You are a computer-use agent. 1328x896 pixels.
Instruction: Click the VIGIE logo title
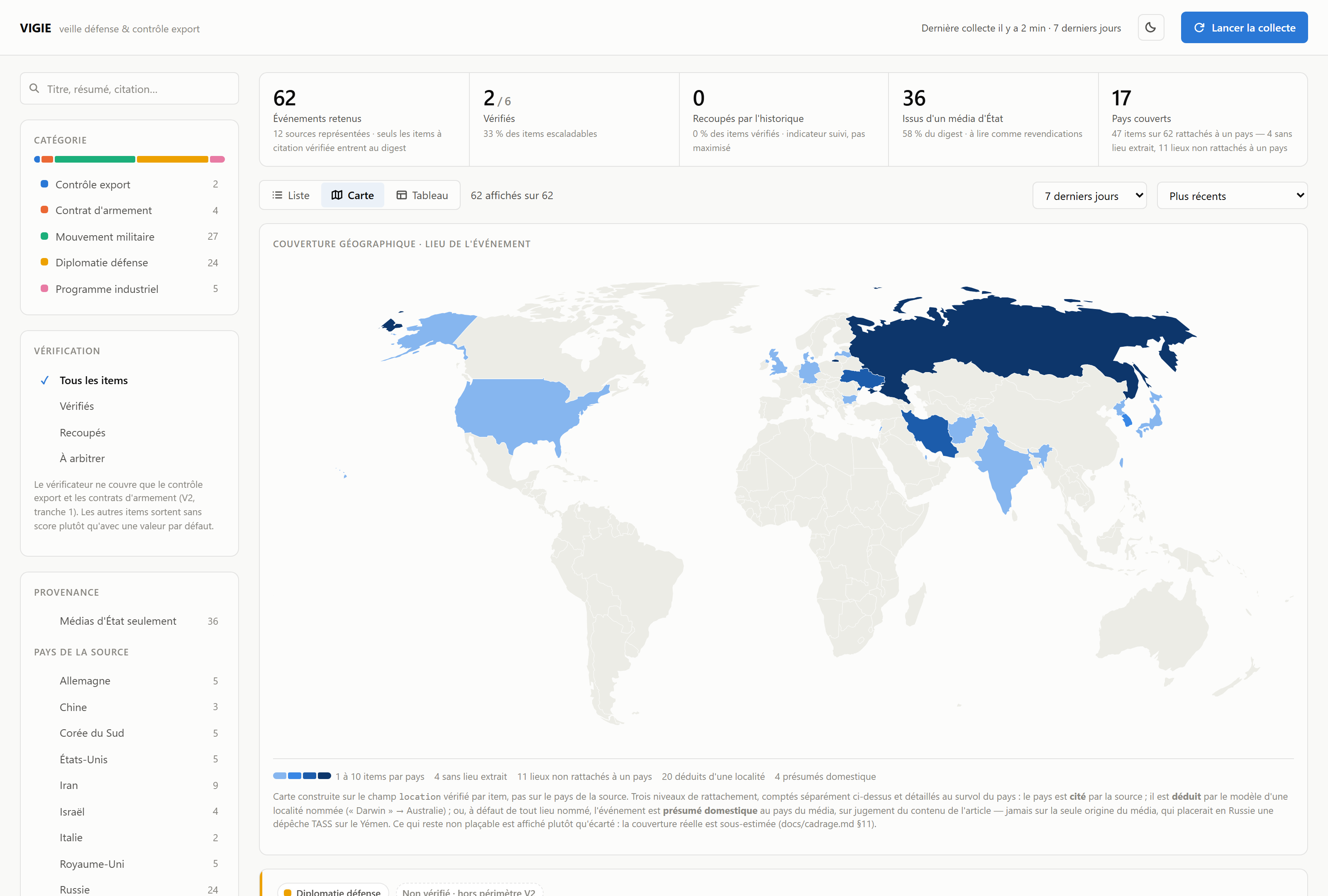tap(35, 28)
